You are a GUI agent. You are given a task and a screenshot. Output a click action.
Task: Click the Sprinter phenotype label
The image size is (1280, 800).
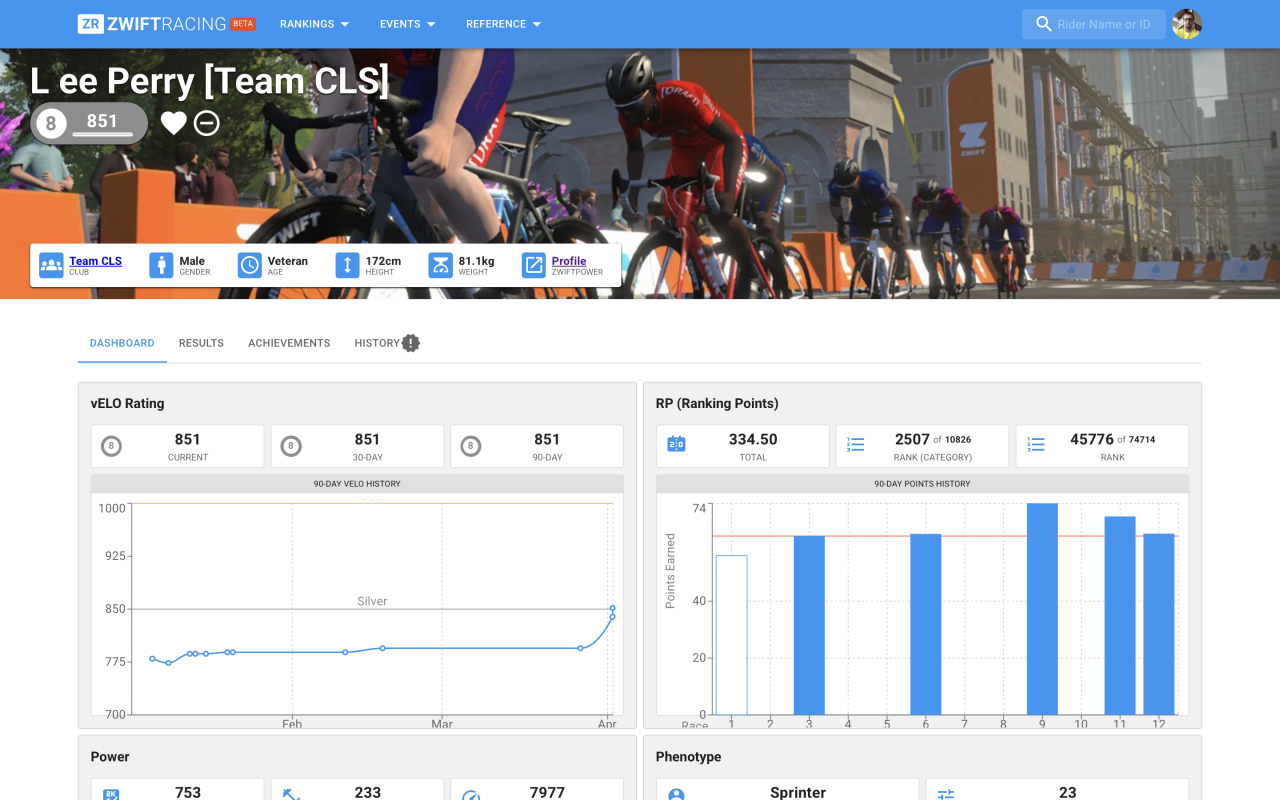pos(798,792)
